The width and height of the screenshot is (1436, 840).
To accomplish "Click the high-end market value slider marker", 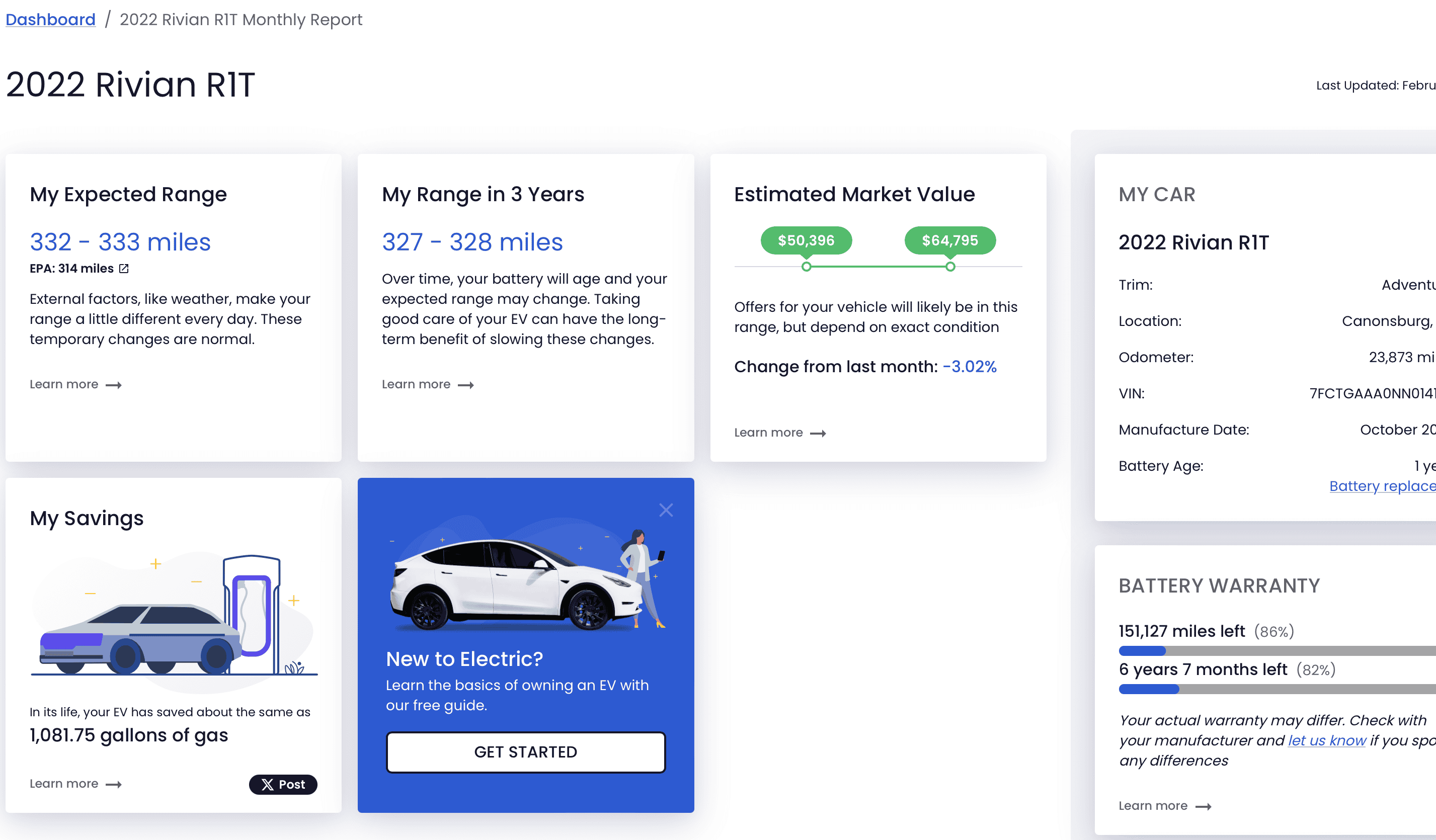I will click(950, 267).
